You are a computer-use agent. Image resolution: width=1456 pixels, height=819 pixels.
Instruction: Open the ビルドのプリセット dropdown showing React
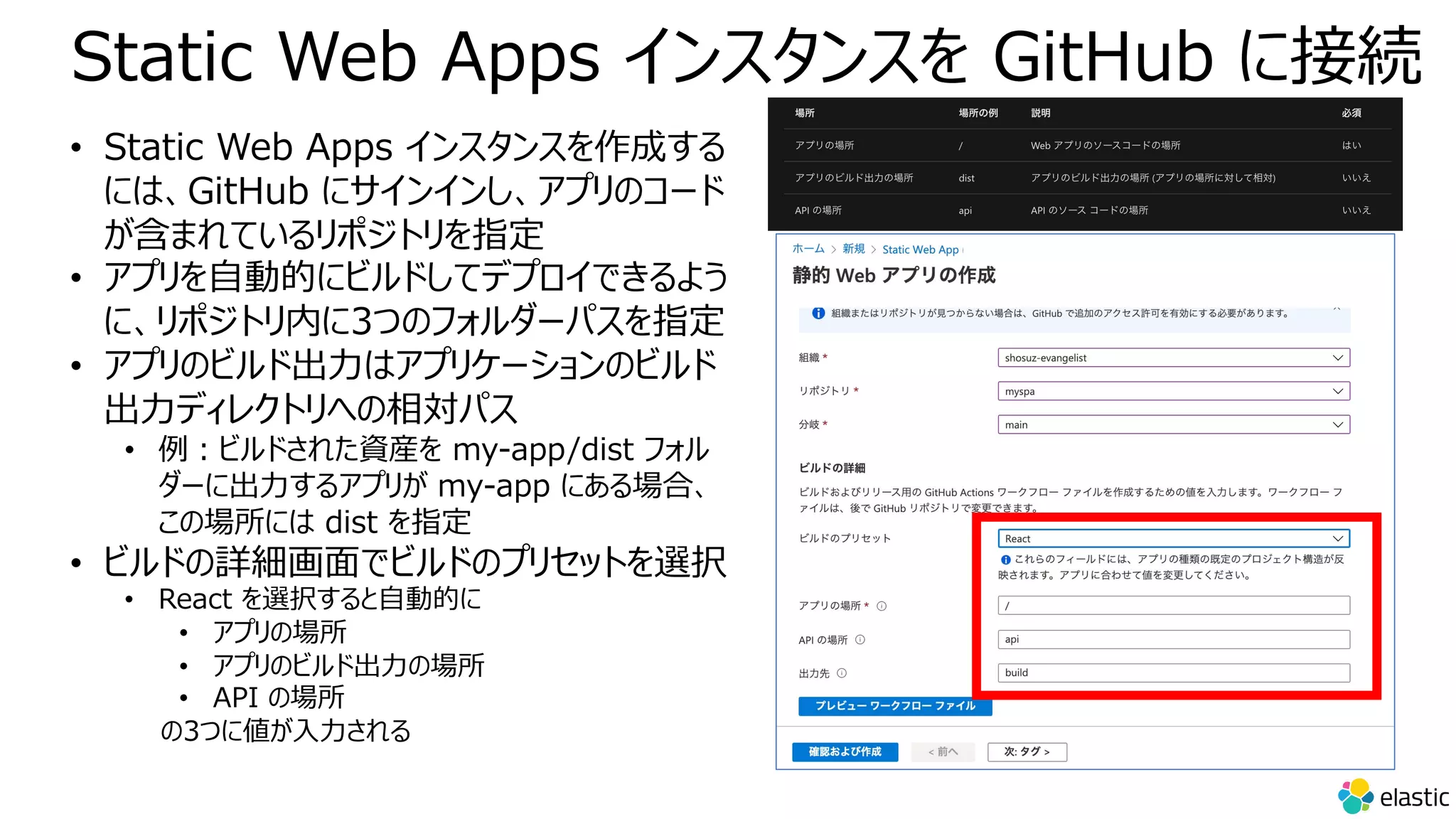1173,538
